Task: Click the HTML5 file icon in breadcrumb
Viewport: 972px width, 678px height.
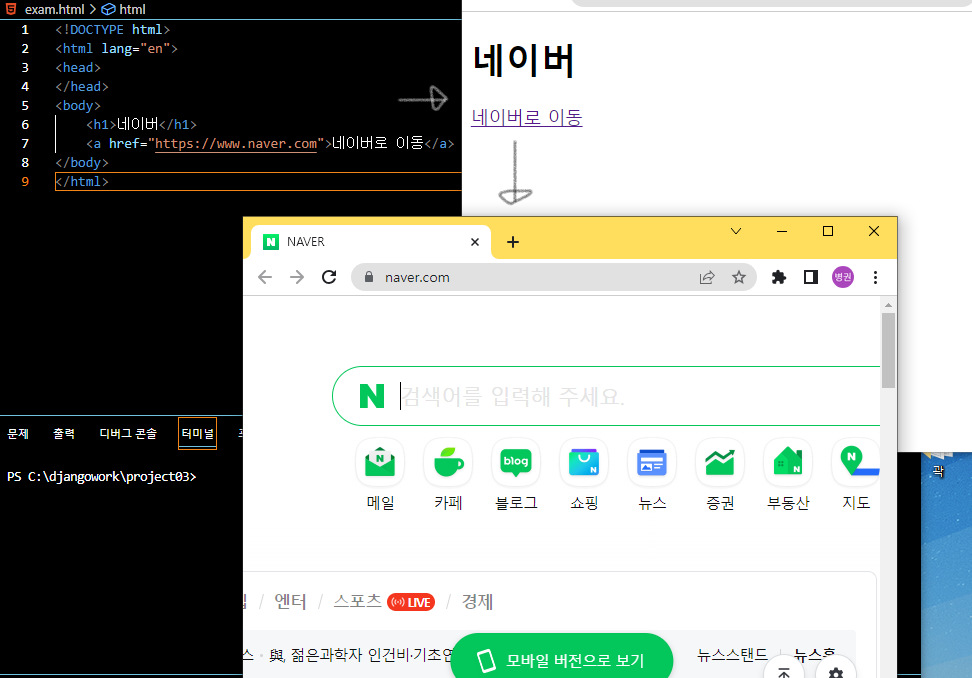Action: tap(11, 9)
